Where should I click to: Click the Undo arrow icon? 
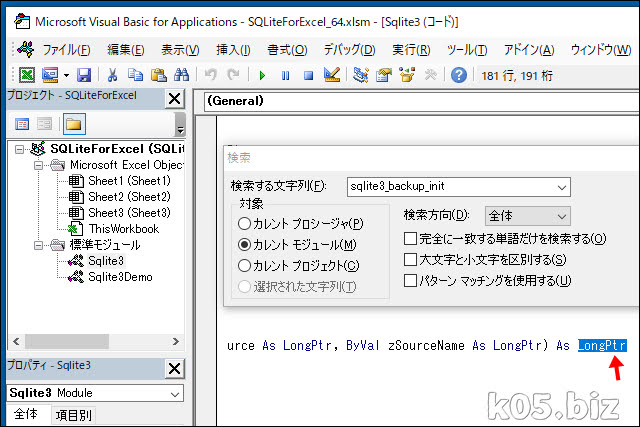(x=211, y=75)
